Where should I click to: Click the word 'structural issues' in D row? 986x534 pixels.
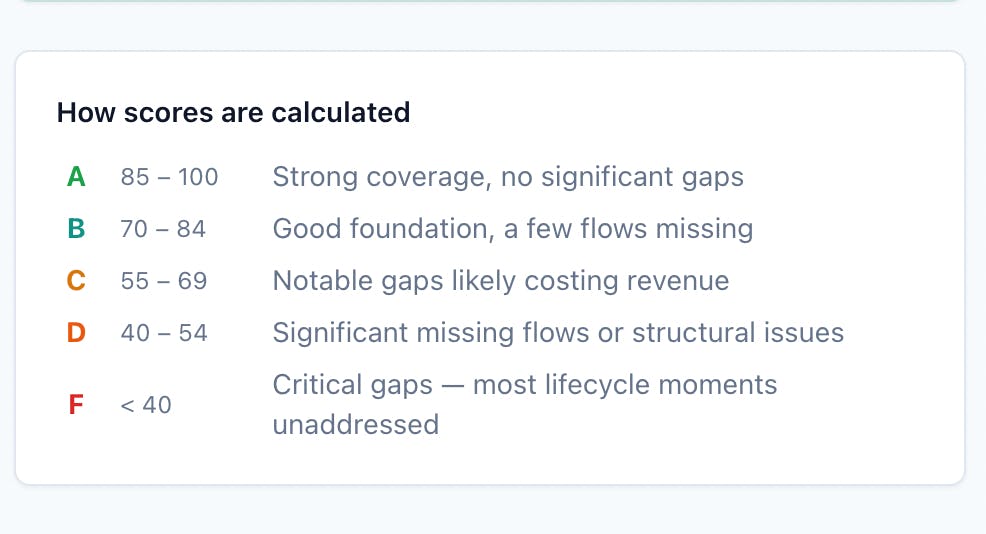738,333
